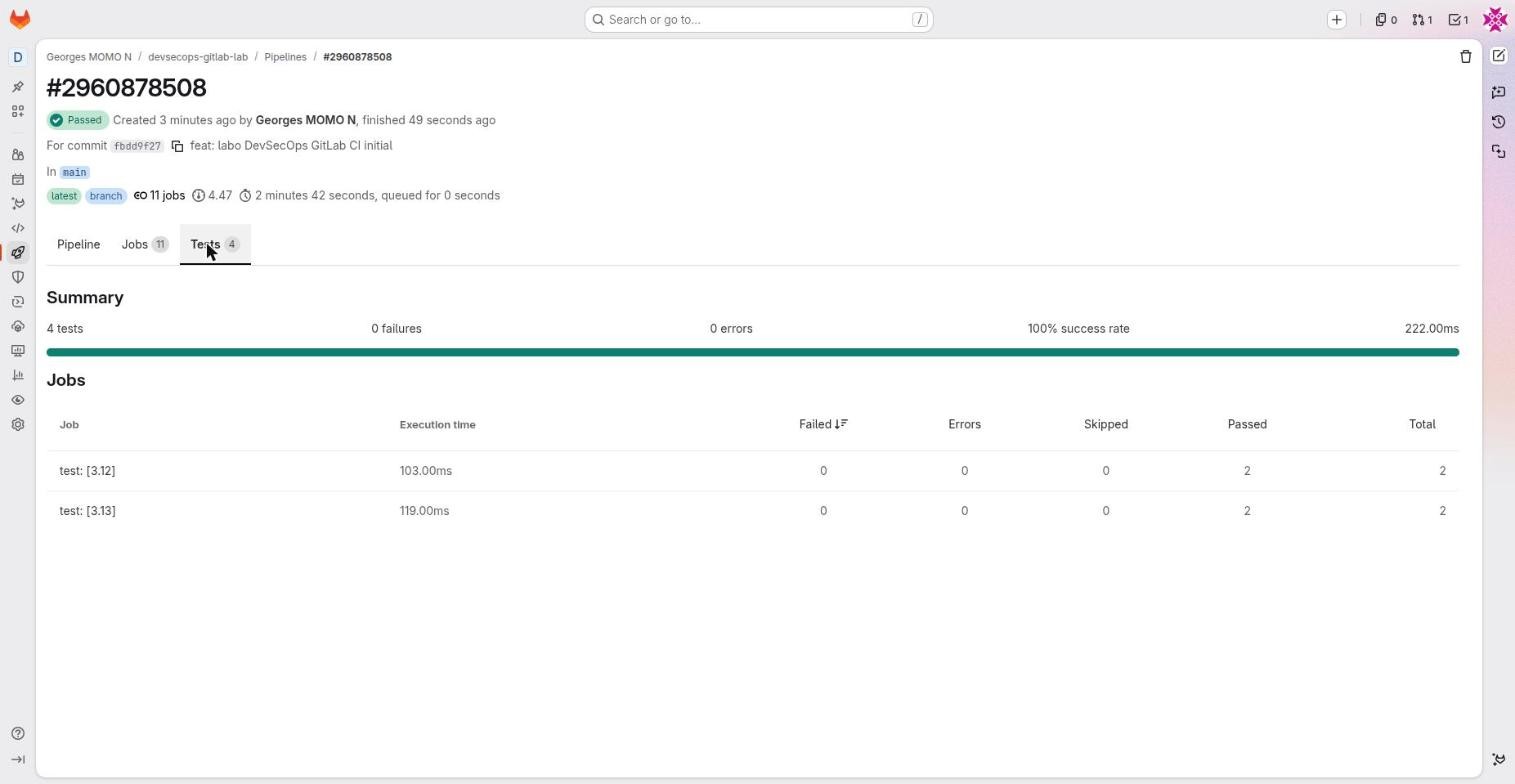Open the Code section icon in sidebar
The image size is (1515, 784).
click(17, 228)
